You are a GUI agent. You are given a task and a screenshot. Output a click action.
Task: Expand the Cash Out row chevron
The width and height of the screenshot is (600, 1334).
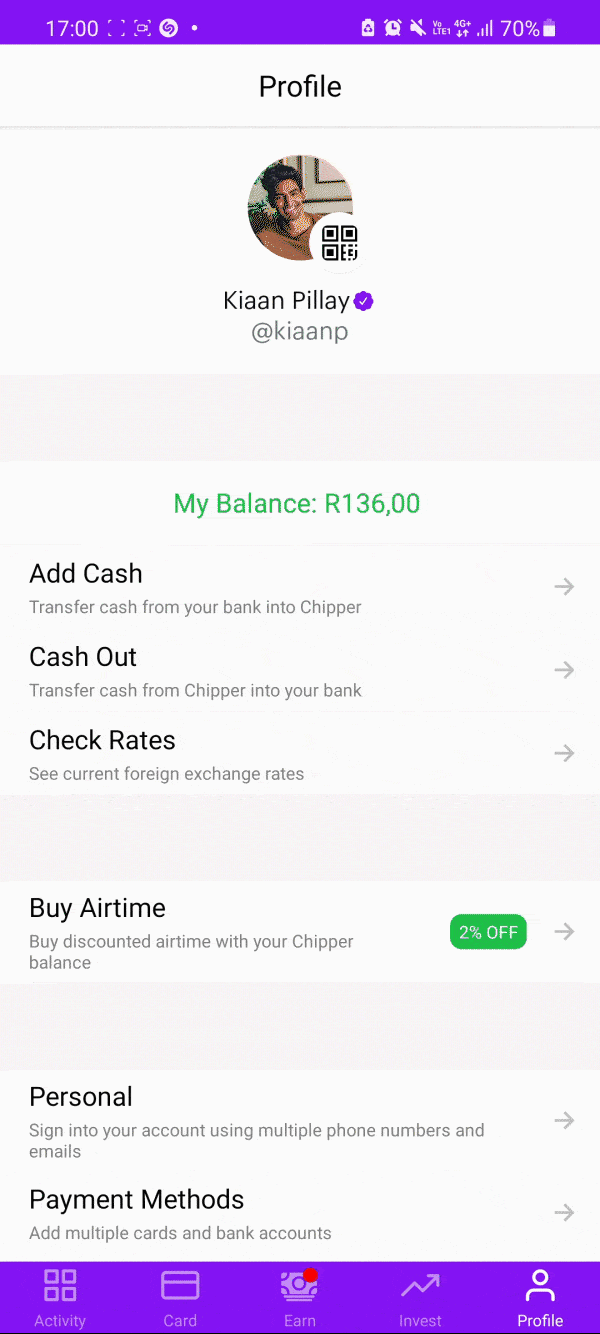[x=564, y=670]
